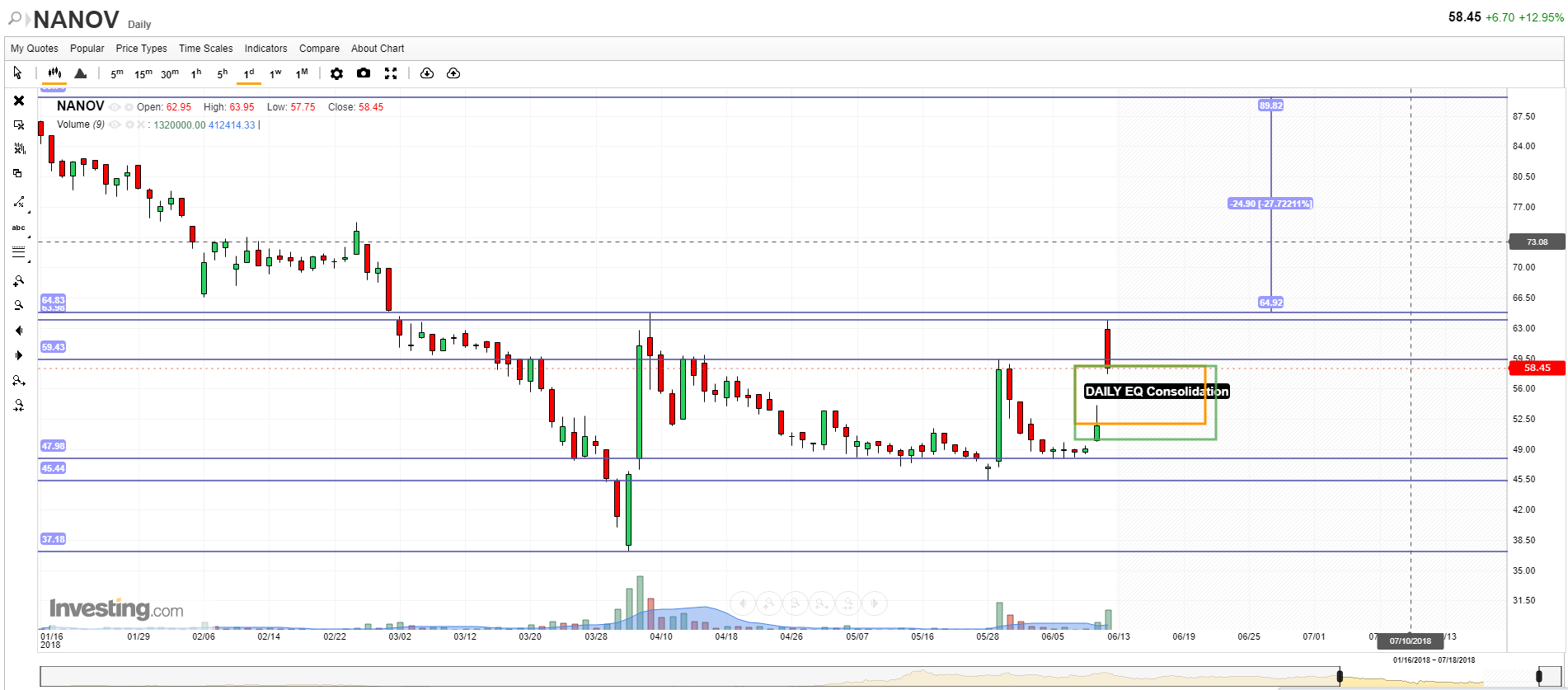
Task: Click the remove all indicators sidebar icon
Action: click(x=19, y=149)
